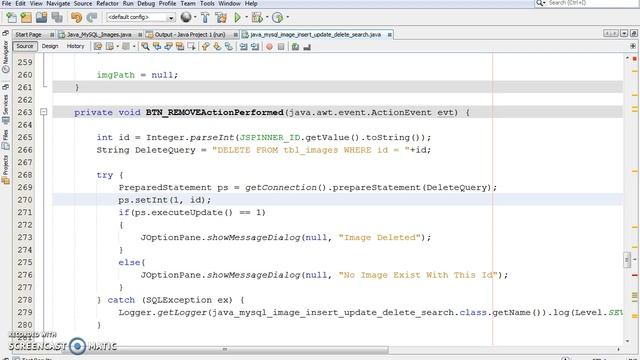The image size is (640, 360).
Task: Open the Refactor menu
Action: [x=107, y=3]
